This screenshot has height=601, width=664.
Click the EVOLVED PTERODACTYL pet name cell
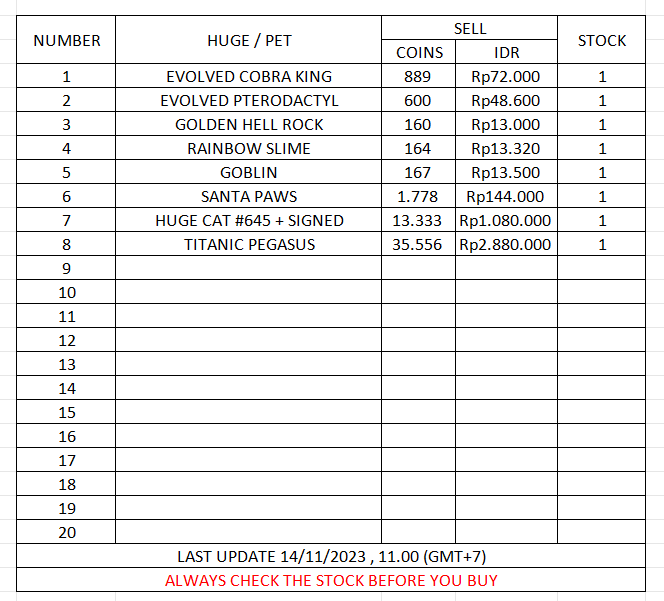click(249, 100)
